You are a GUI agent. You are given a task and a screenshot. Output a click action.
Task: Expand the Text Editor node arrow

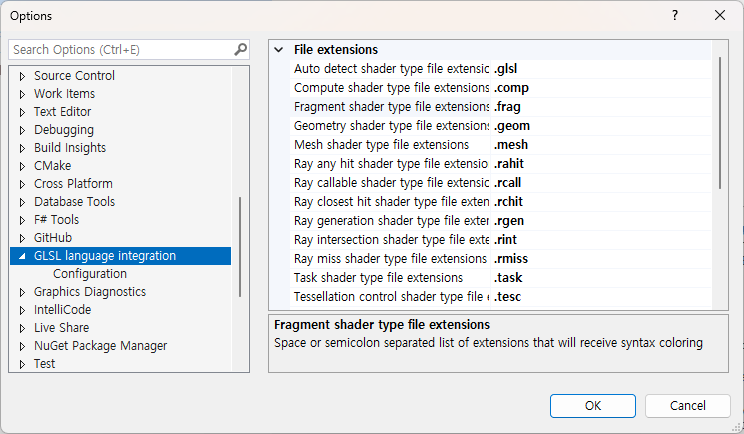(x=22, y=112)
